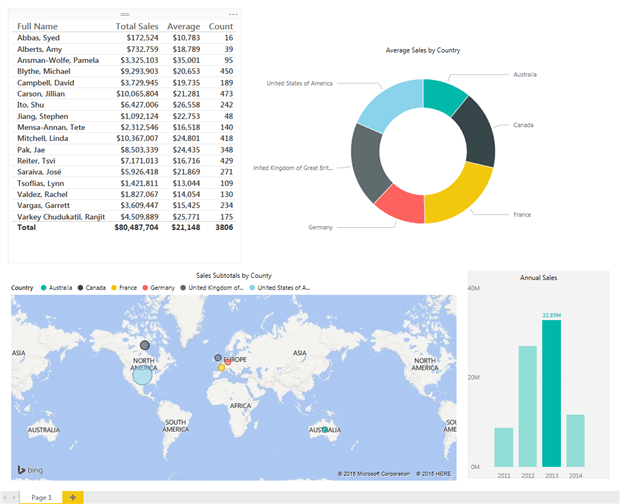Select the highlighted 2013 bar in Annual Sales
620x504 pixels.
[x=552, y=393]
